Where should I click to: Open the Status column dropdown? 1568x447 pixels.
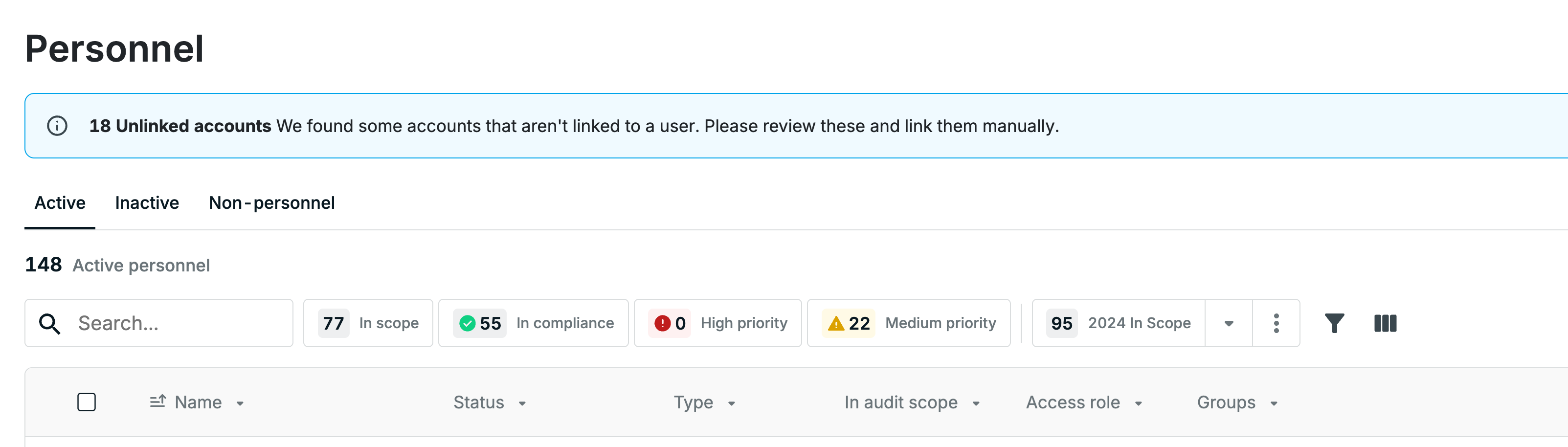point(522,404)
